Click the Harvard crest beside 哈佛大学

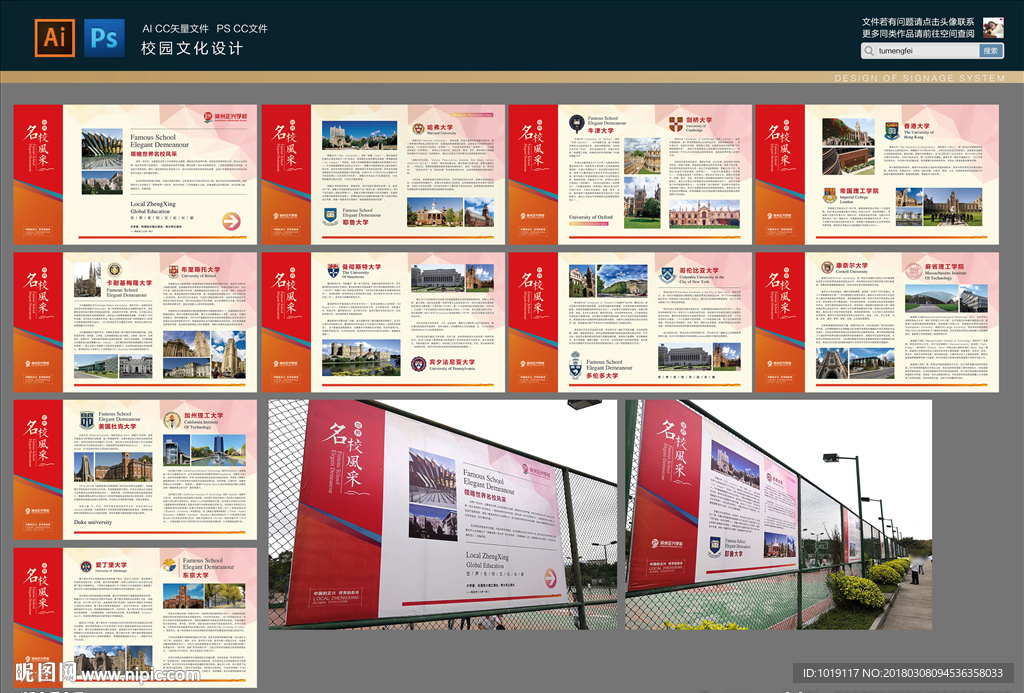tap(419, 129)
